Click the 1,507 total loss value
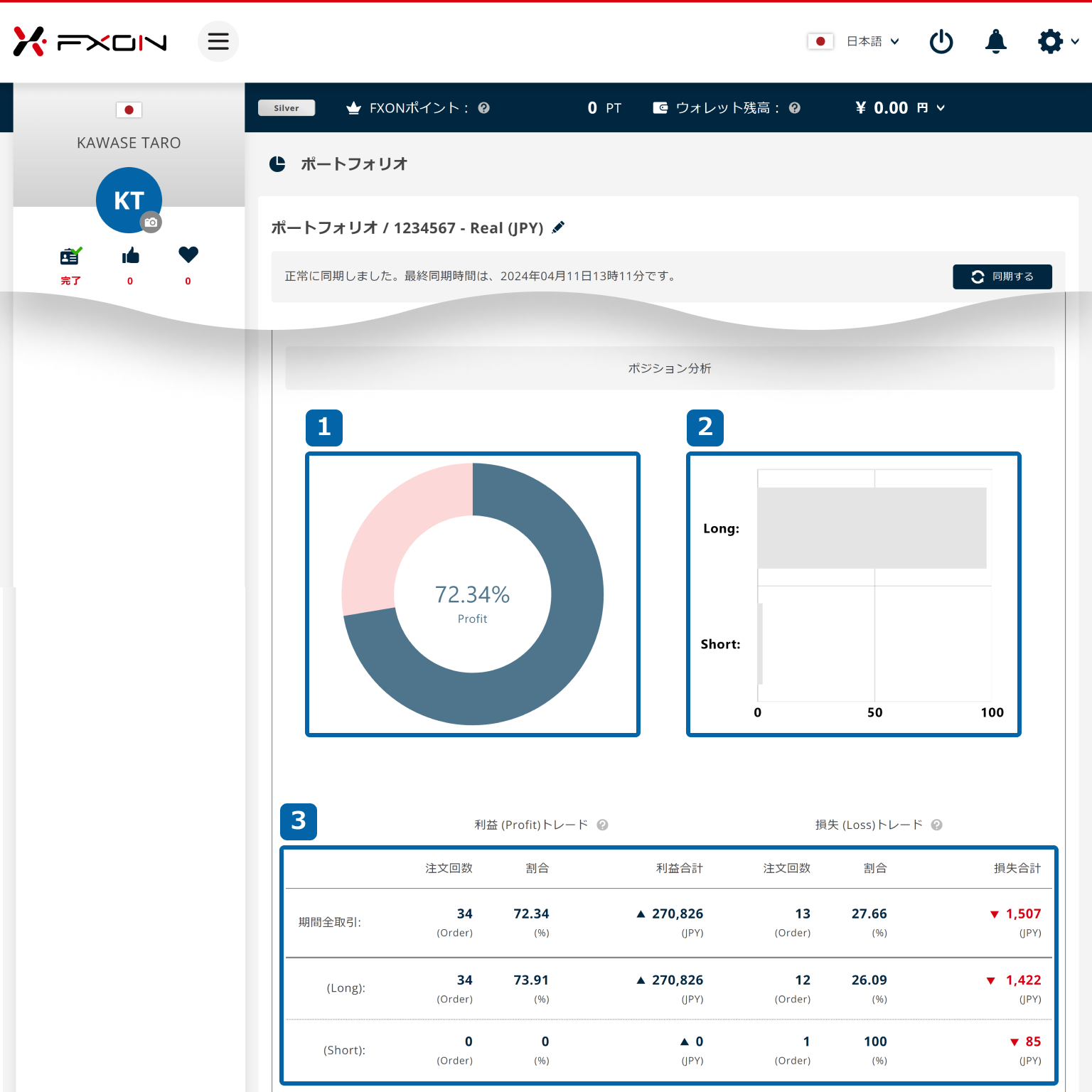1092x1092 pixels. (1023, 914)
